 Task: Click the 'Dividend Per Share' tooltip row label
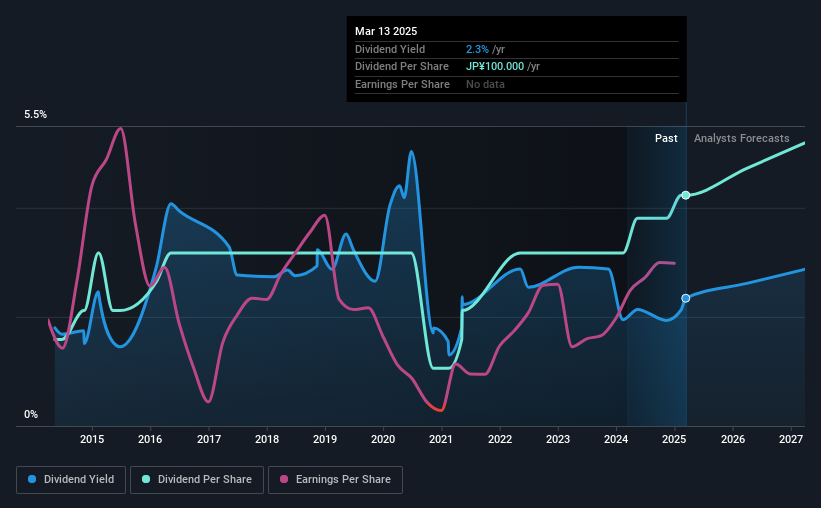(402, 67)
